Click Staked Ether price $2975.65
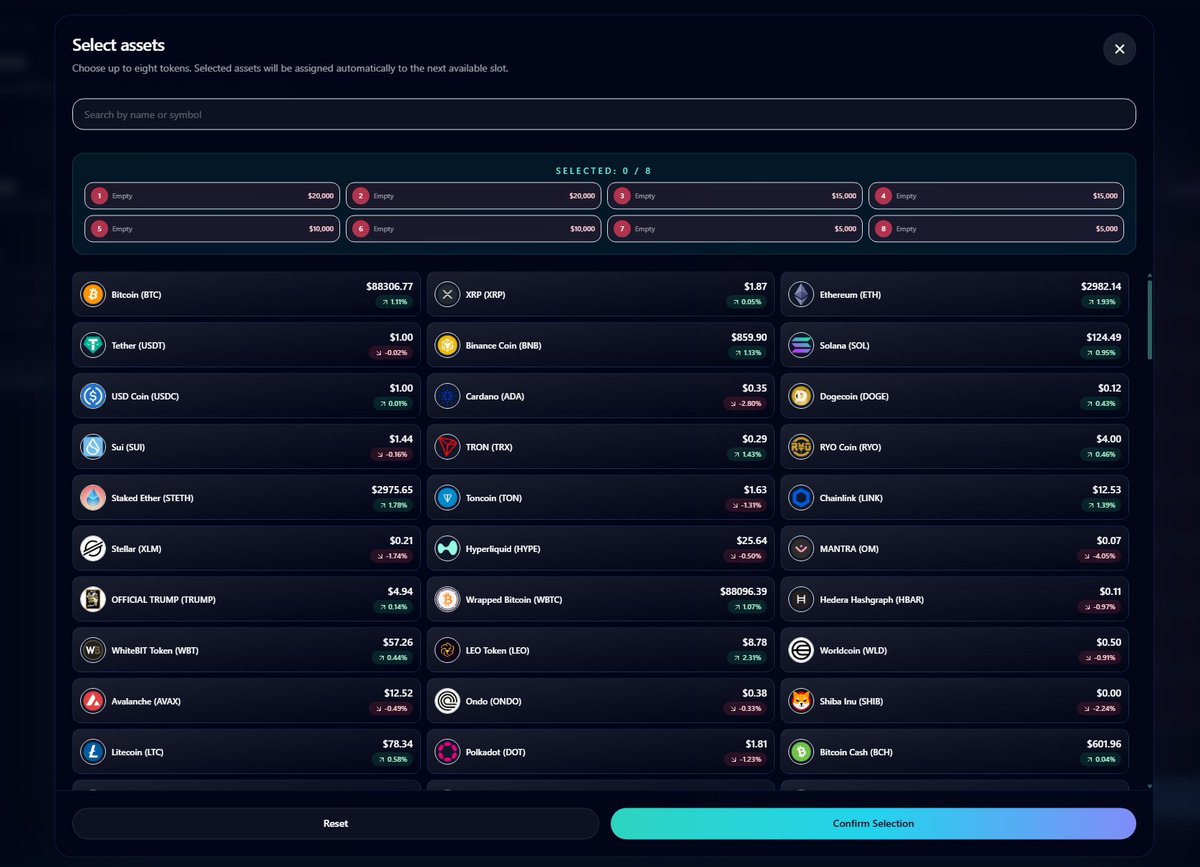This screenshot has width=1200, height=867. click(x=392, y=489)
